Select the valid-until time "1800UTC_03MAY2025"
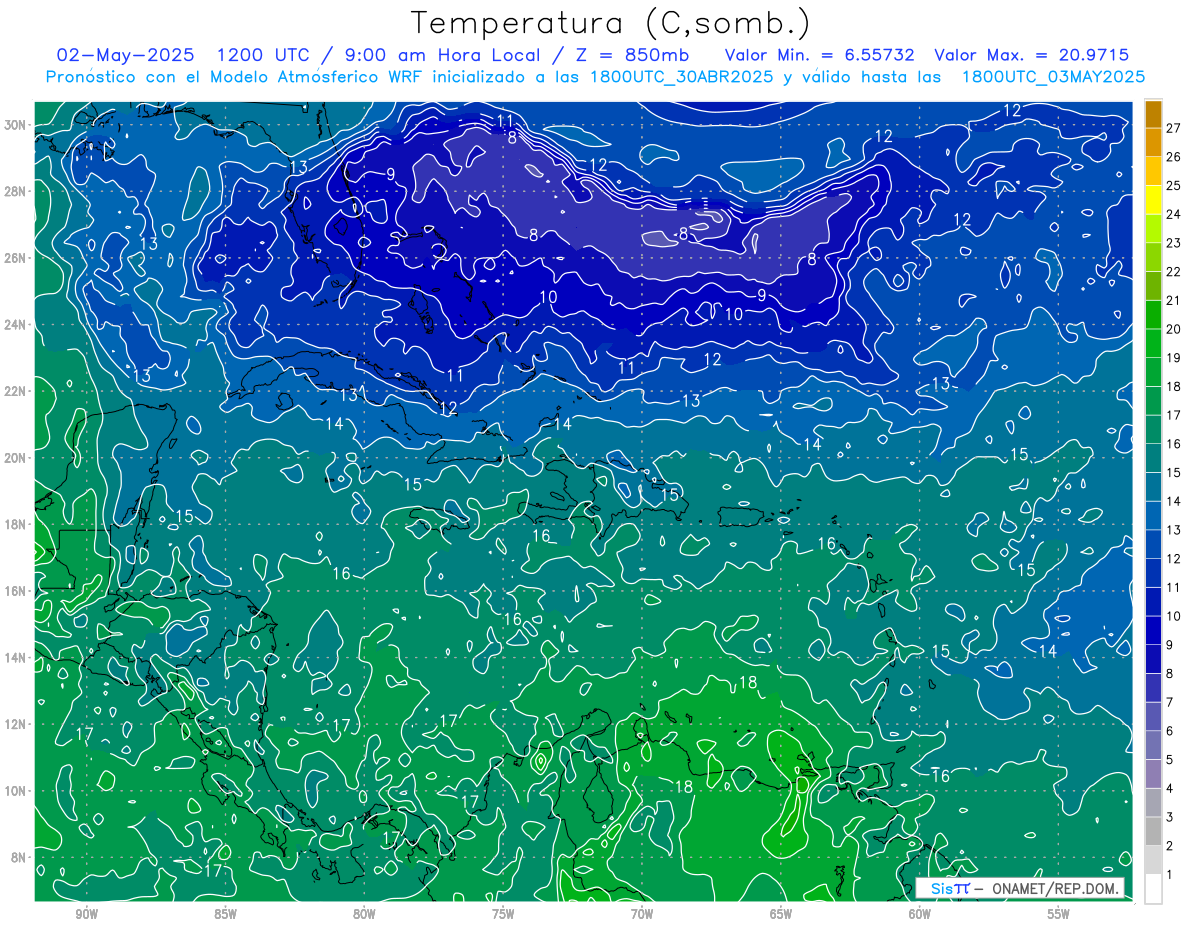Screen dimensions: 1200x927 click(x=1053, y=77)
